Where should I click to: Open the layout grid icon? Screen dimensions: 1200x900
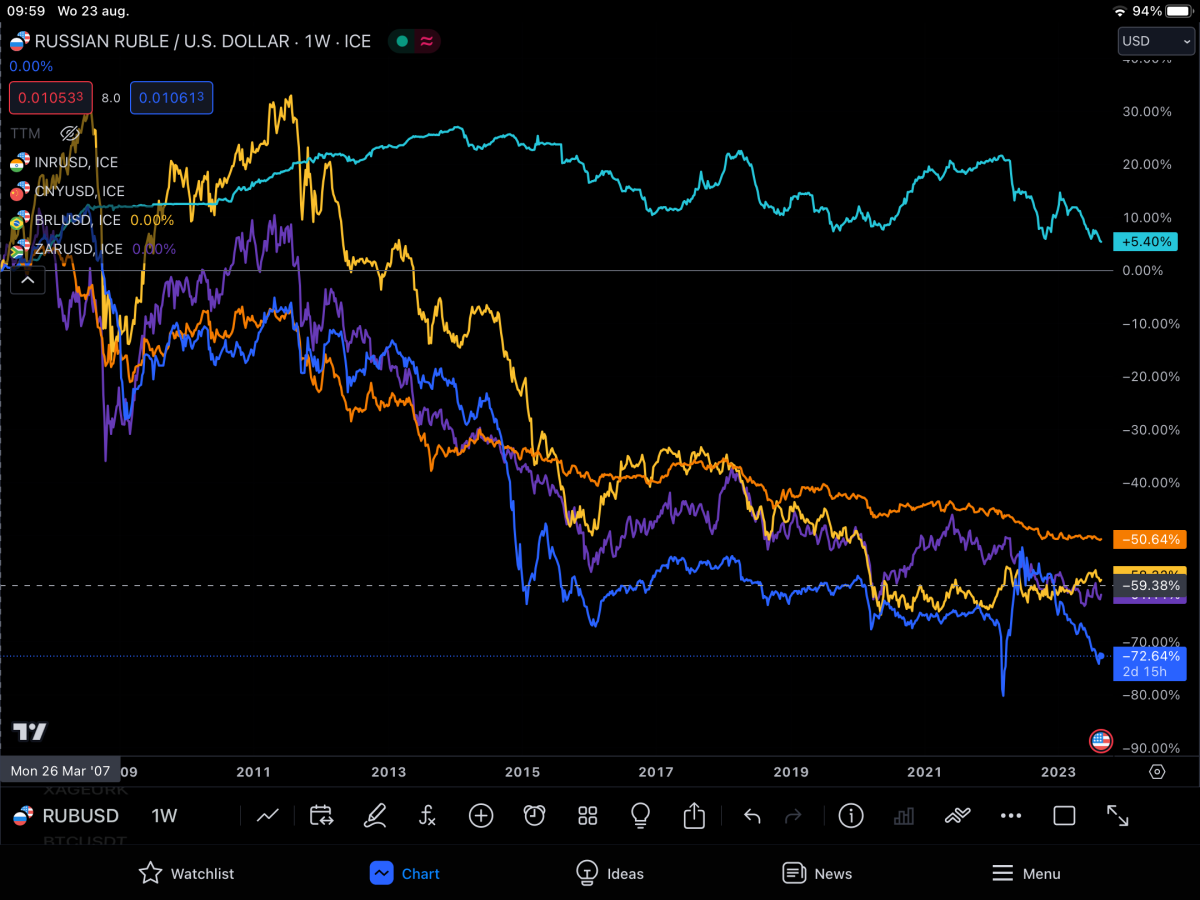pyautogui.click(x=588, y=816)
